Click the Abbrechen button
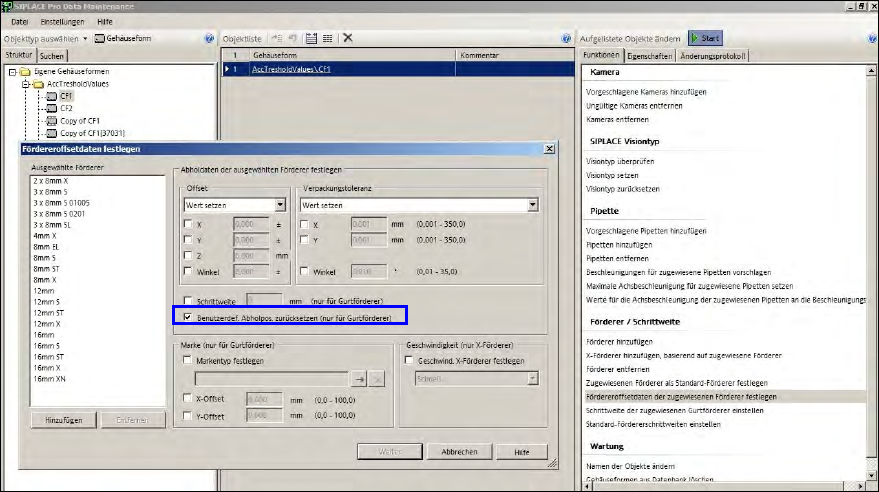879x492 pixels. tap(459, 452)
